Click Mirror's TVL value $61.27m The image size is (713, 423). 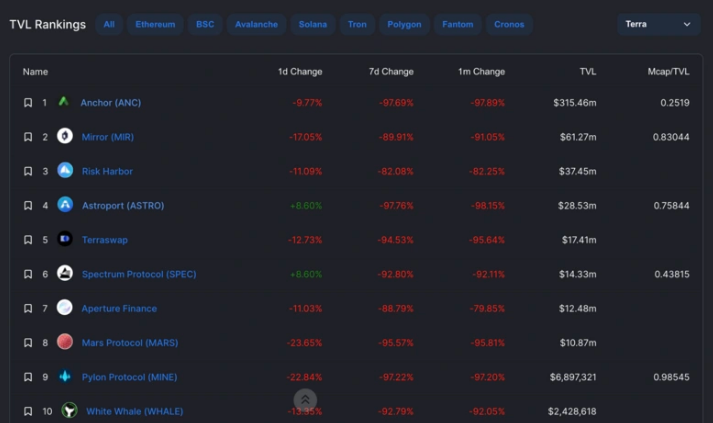[x=578, y=137]
